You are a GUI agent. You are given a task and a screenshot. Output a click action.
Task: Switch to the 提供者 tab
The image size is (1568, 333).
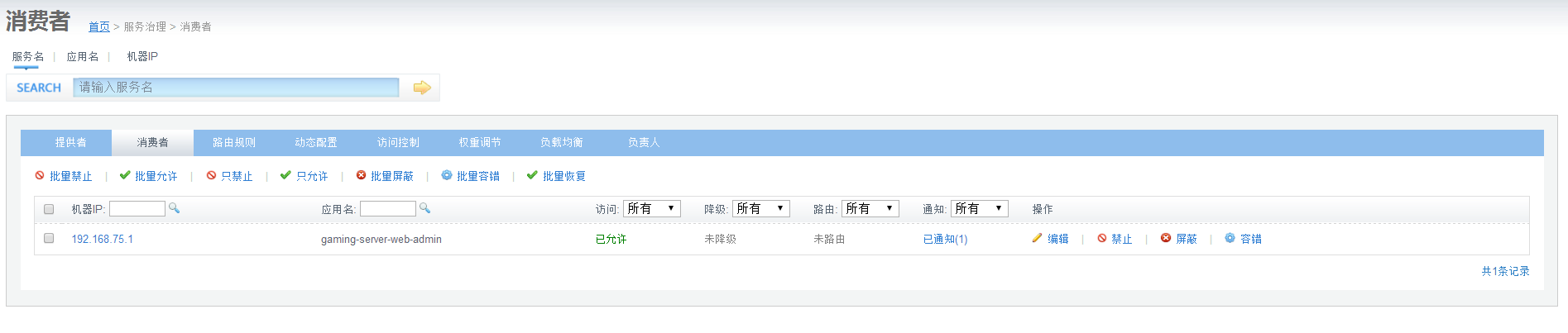70,142
